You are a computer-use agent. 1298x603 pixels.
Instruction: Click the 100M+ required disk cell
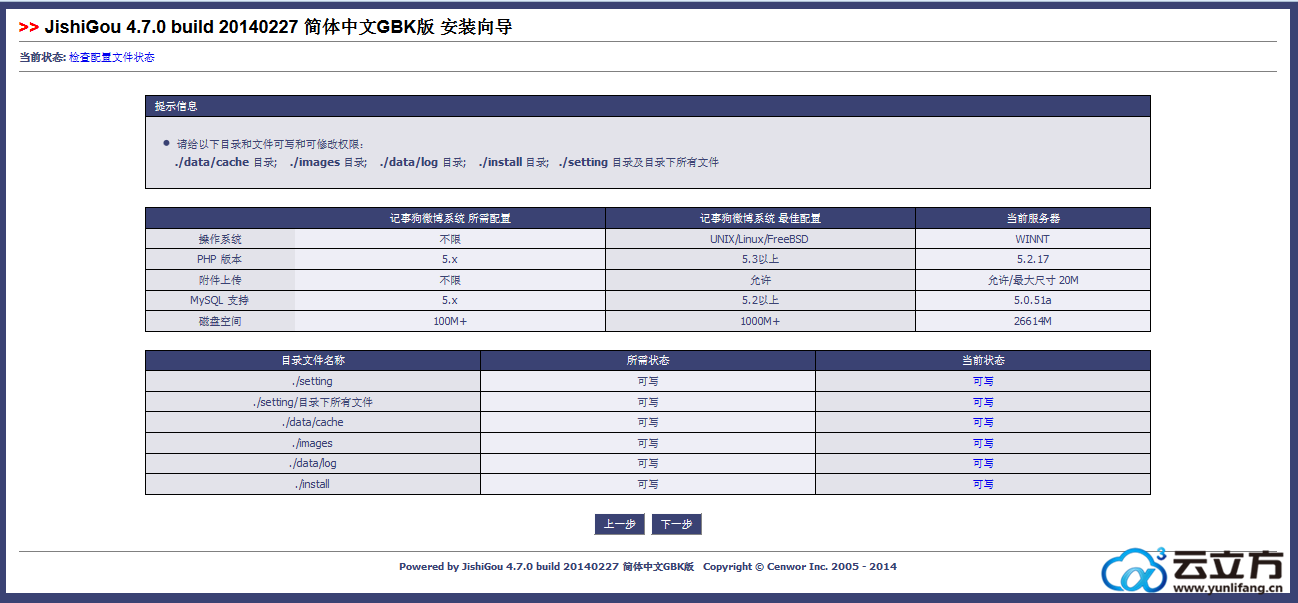[x=450, y=321]
